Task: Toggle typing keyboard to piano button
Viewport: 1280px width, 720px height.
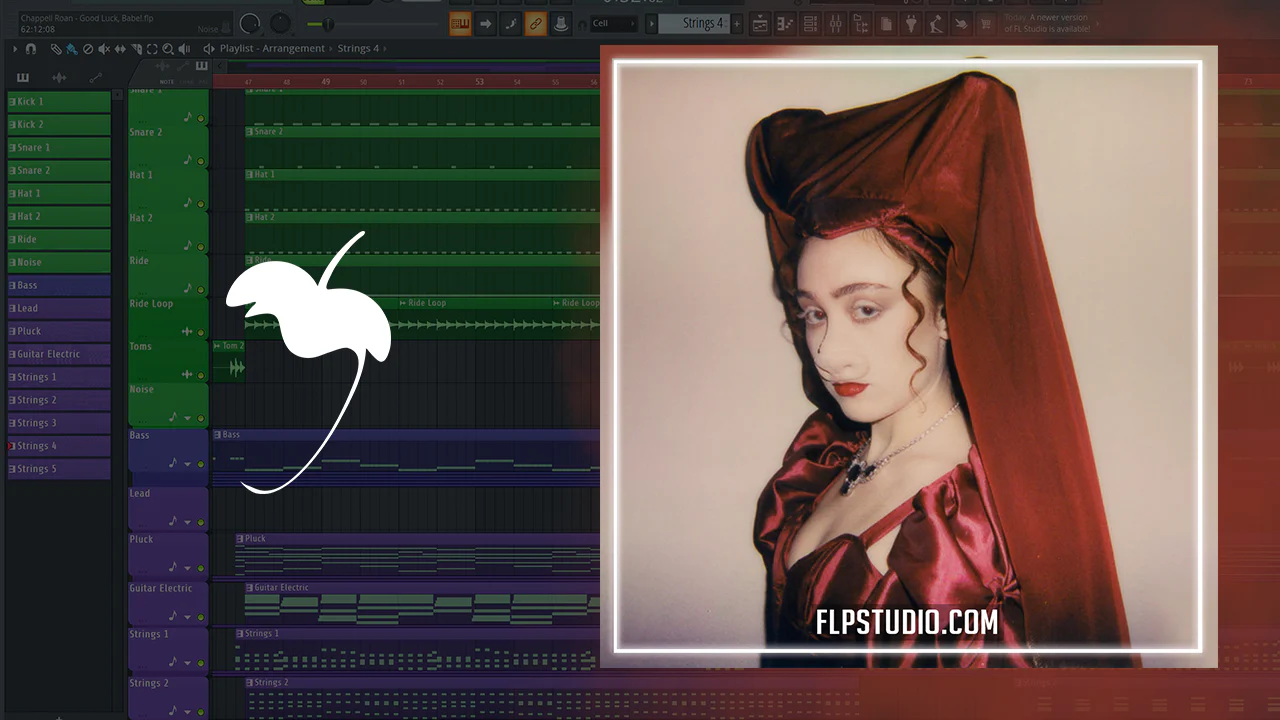Action: 460,23
